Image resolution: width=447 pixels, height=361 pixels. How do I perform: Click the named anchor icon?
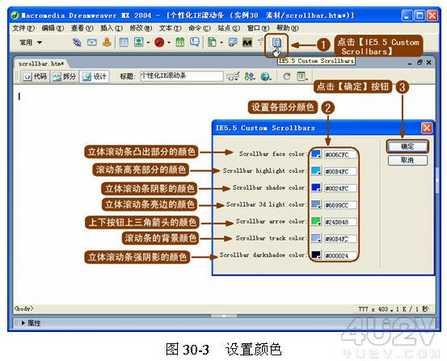coord(107,43)
